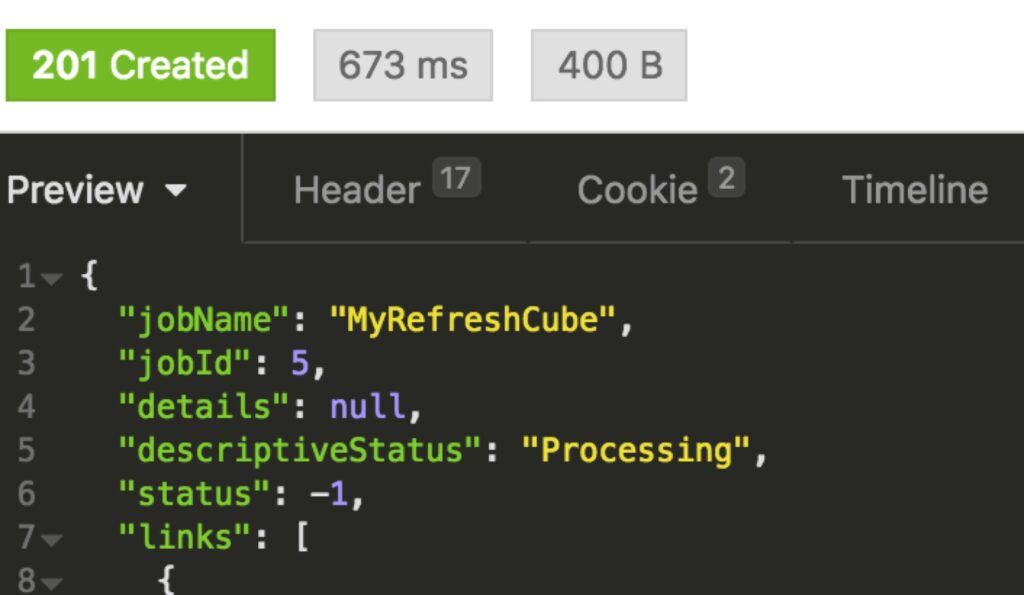Click the "descriptiveStatus" key
The width and height of the screenshot is (1024, 595).
292,450
